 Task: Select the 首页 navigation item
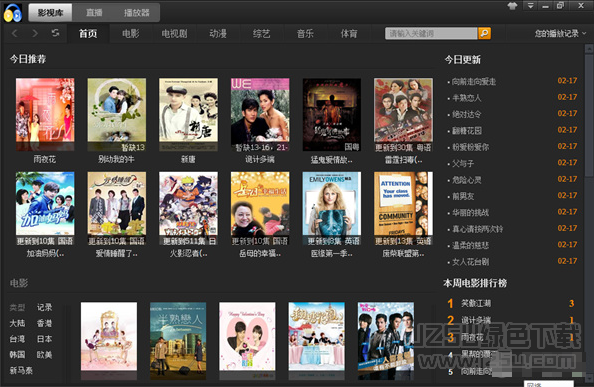point(88,34)
